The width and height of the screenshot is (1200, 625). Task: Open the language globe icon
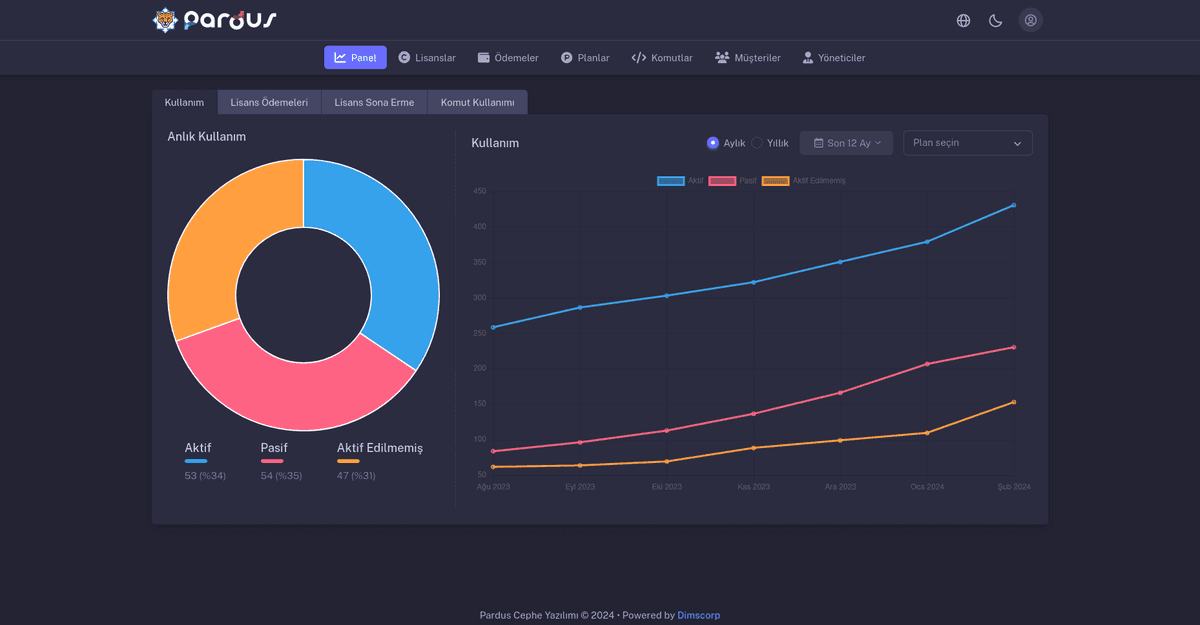click(963, 20)
